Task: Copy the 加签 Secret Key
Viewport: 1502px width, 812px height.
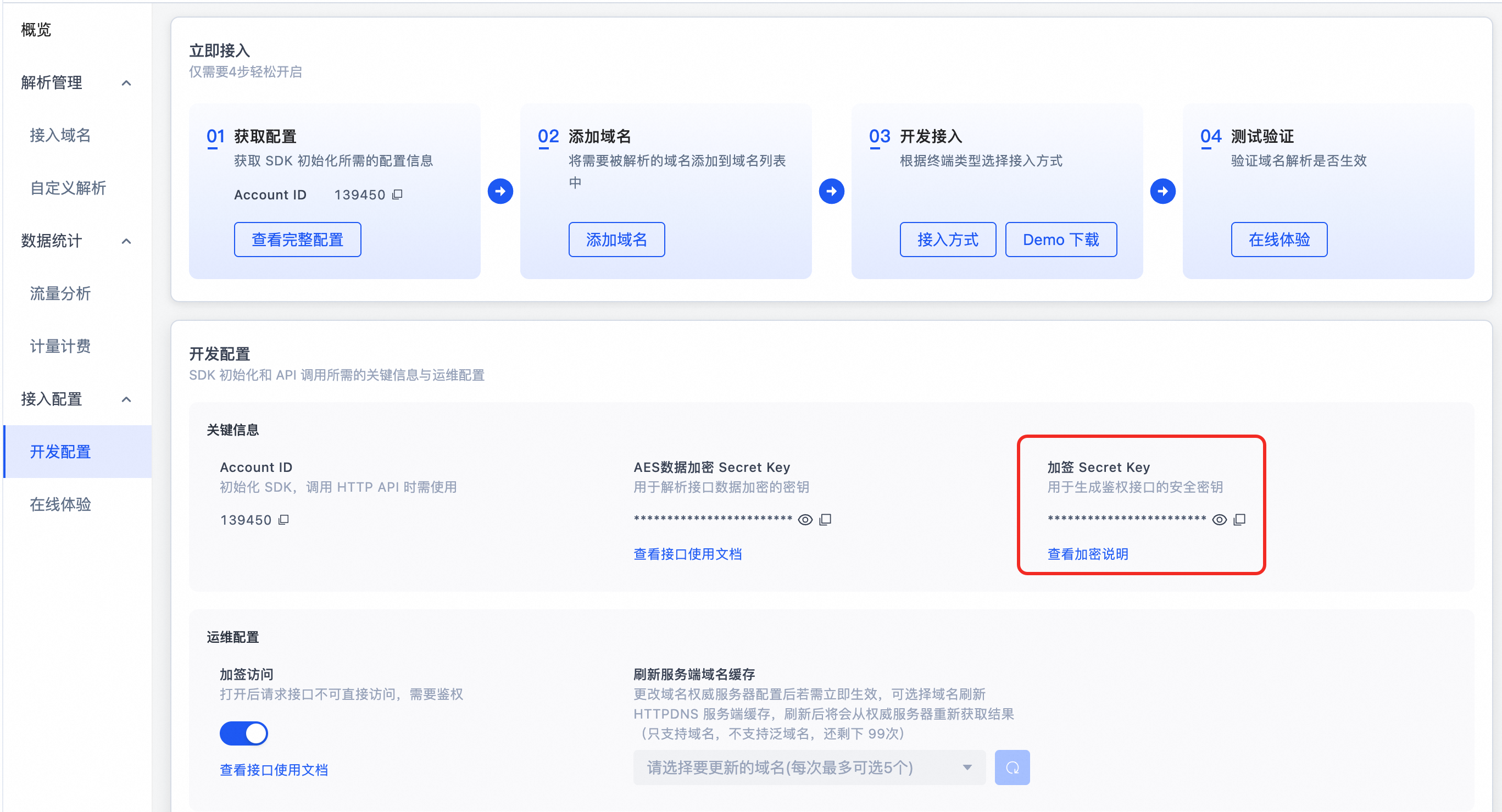Action: coord(1239,519)
